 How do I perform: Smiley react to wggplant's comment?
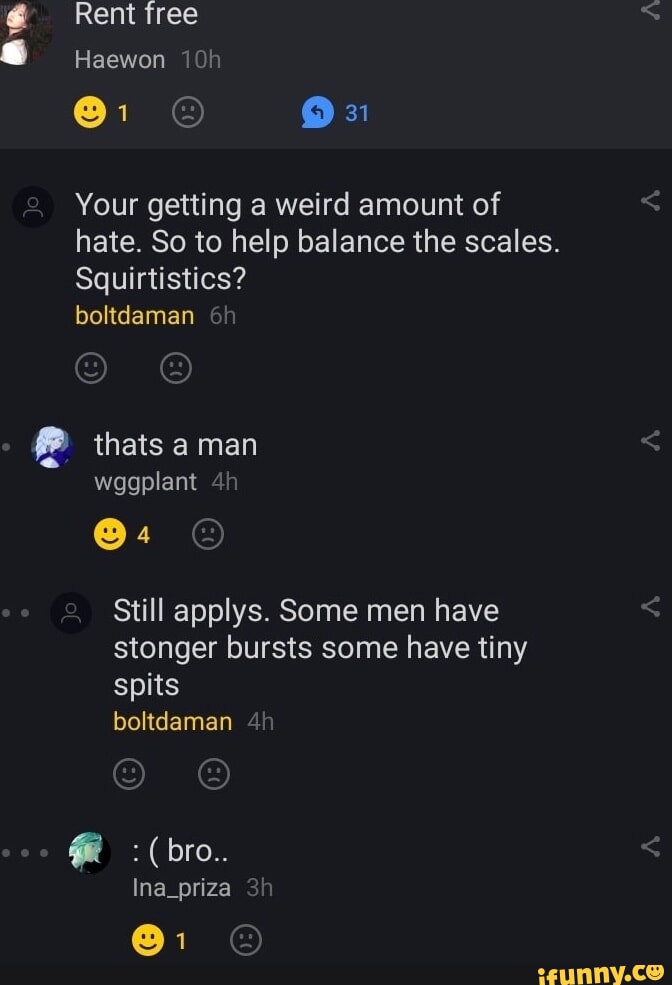(x=110, y=533)
